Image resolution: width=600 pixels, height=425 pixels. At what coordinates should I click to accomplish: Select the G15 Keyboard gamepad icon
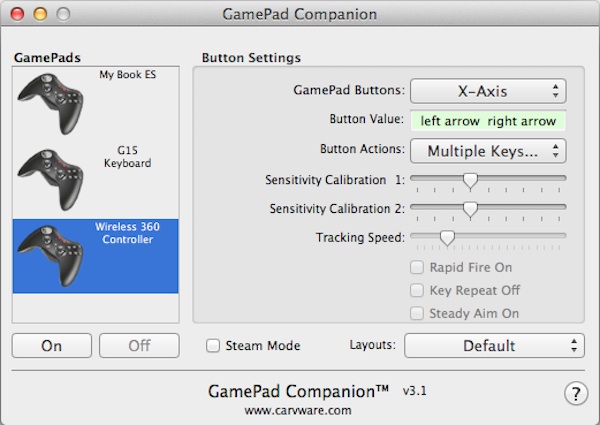click(50, 180)
